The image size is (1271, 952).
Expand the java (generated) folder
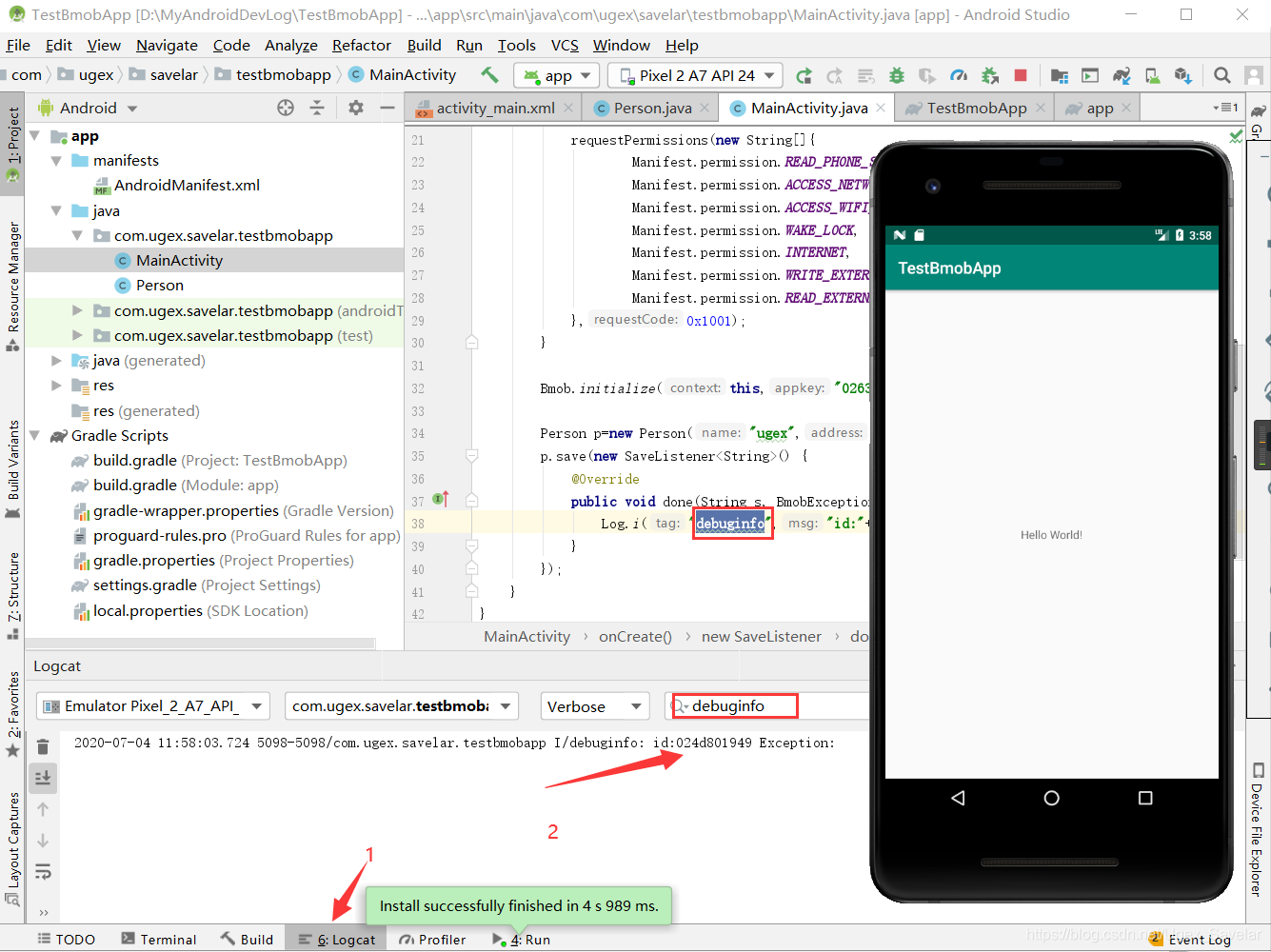tap(56, 361)
